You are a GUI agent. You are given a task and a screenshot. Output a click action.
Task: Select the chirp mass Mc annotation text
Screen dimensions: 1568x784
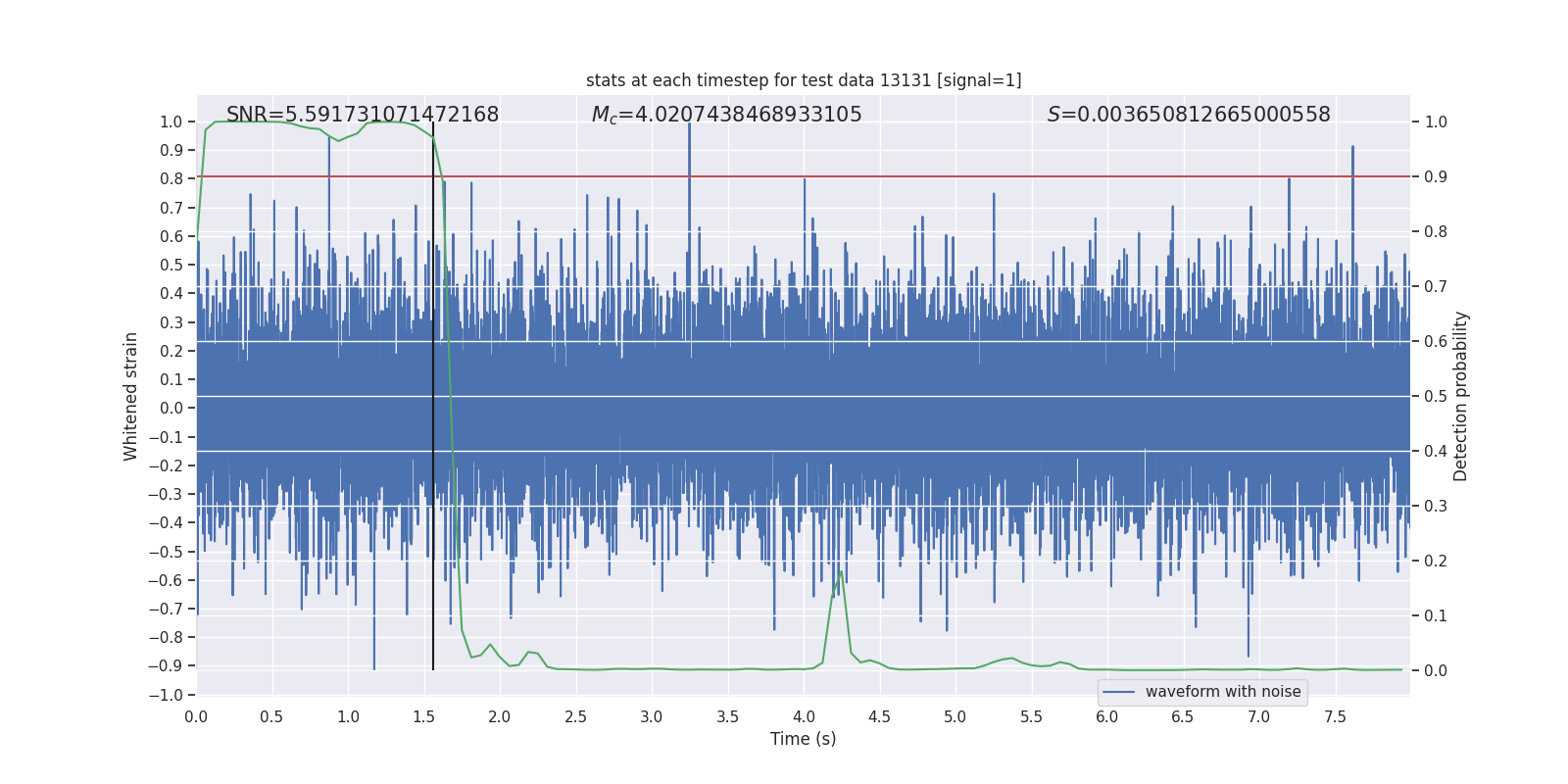click(726, 115)
